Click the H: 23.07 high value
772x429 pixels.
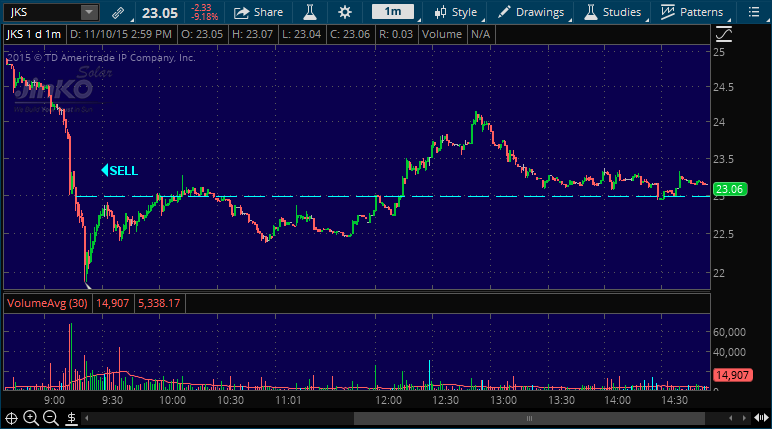coord(253,34)
